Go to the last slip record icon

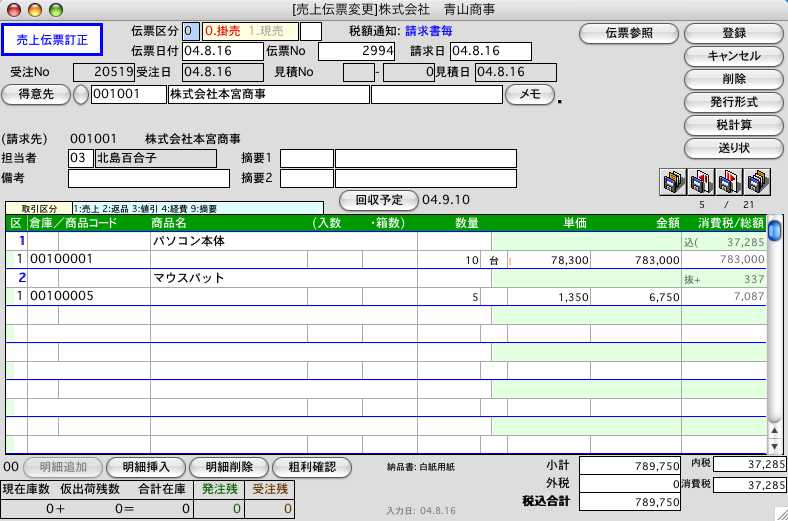click(757, 181)
